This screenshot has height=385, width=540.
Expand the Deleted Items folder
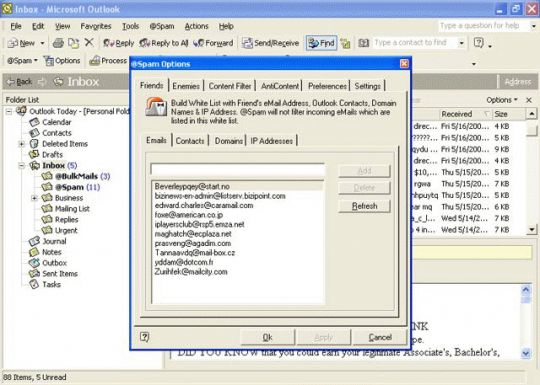click(22, 144)
